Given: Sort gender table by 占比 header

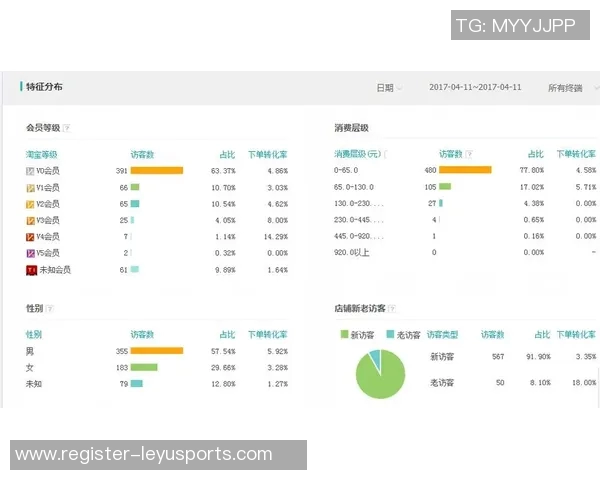Looking at the screenshot, I should [227, 335].
